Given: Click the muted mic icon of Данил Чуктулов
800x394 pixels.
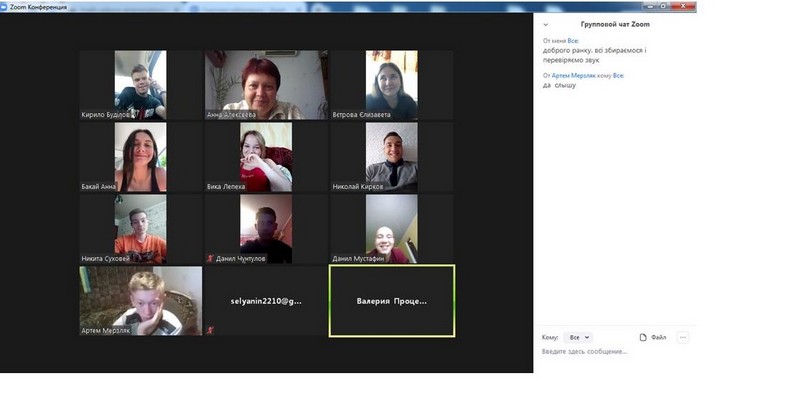Looking at the screenshot, I should click(210, 259).
